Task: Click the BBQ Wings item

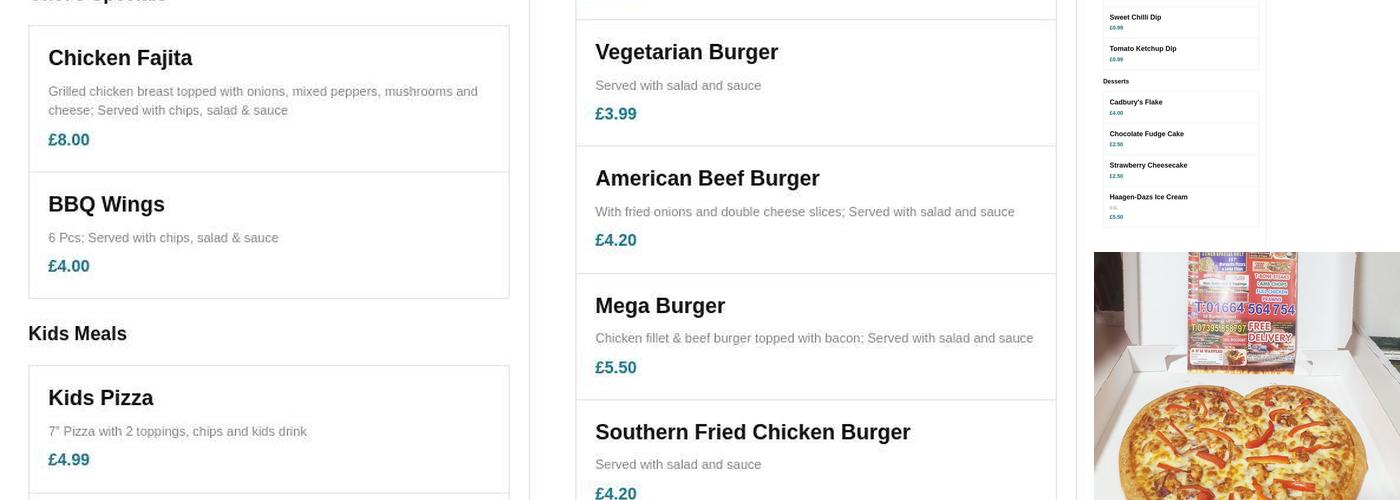Action: [106, 205]
